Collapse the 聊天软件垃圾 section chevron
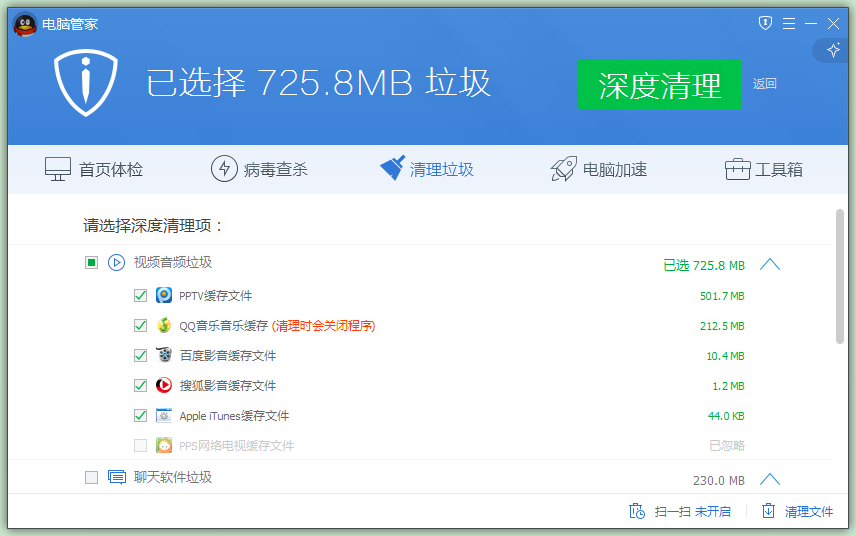Screen dimensions: 856x536 (770, 479)
